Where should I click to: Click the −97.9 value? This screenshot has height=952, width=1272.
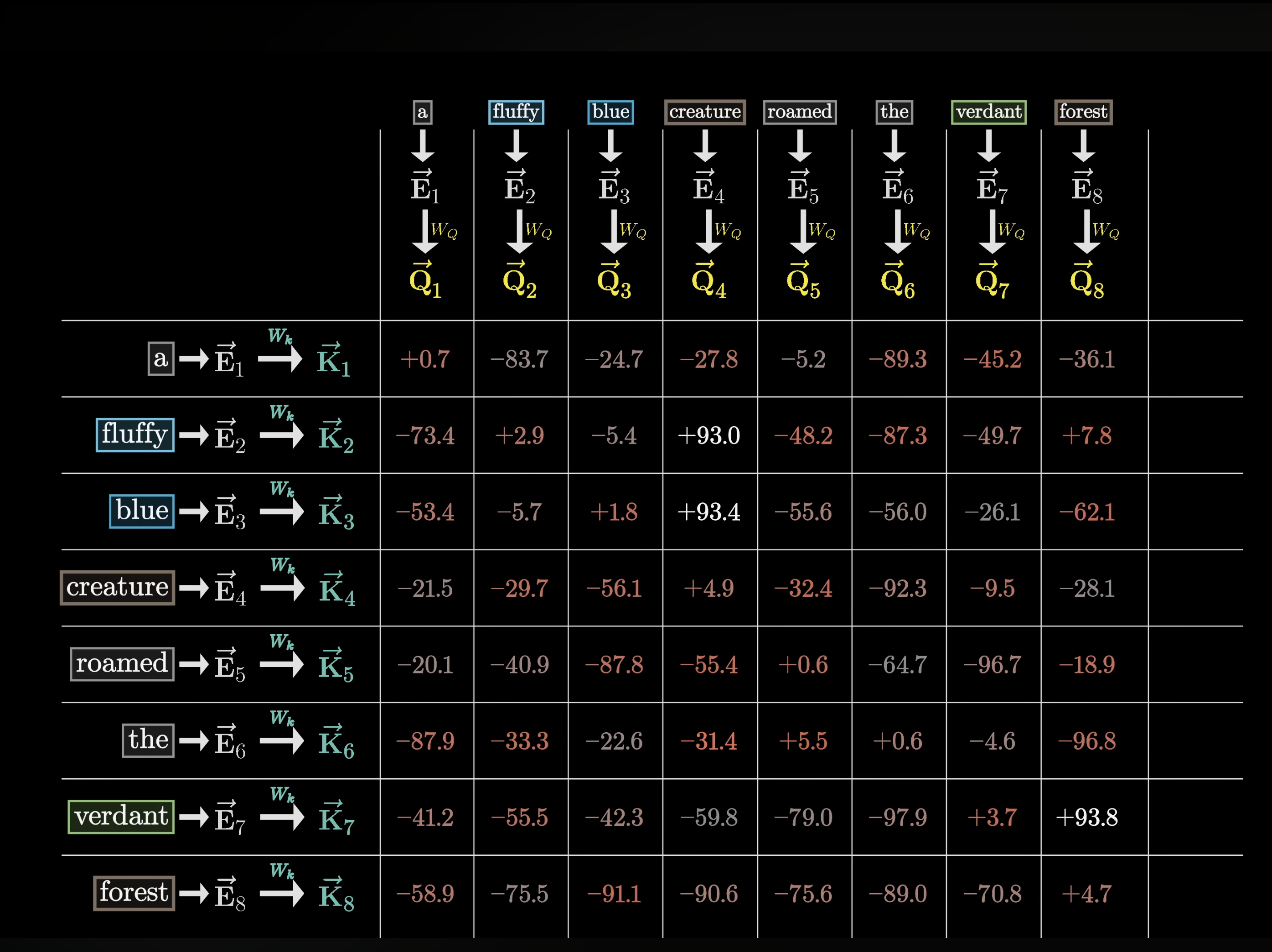click(x=897, y=817)
